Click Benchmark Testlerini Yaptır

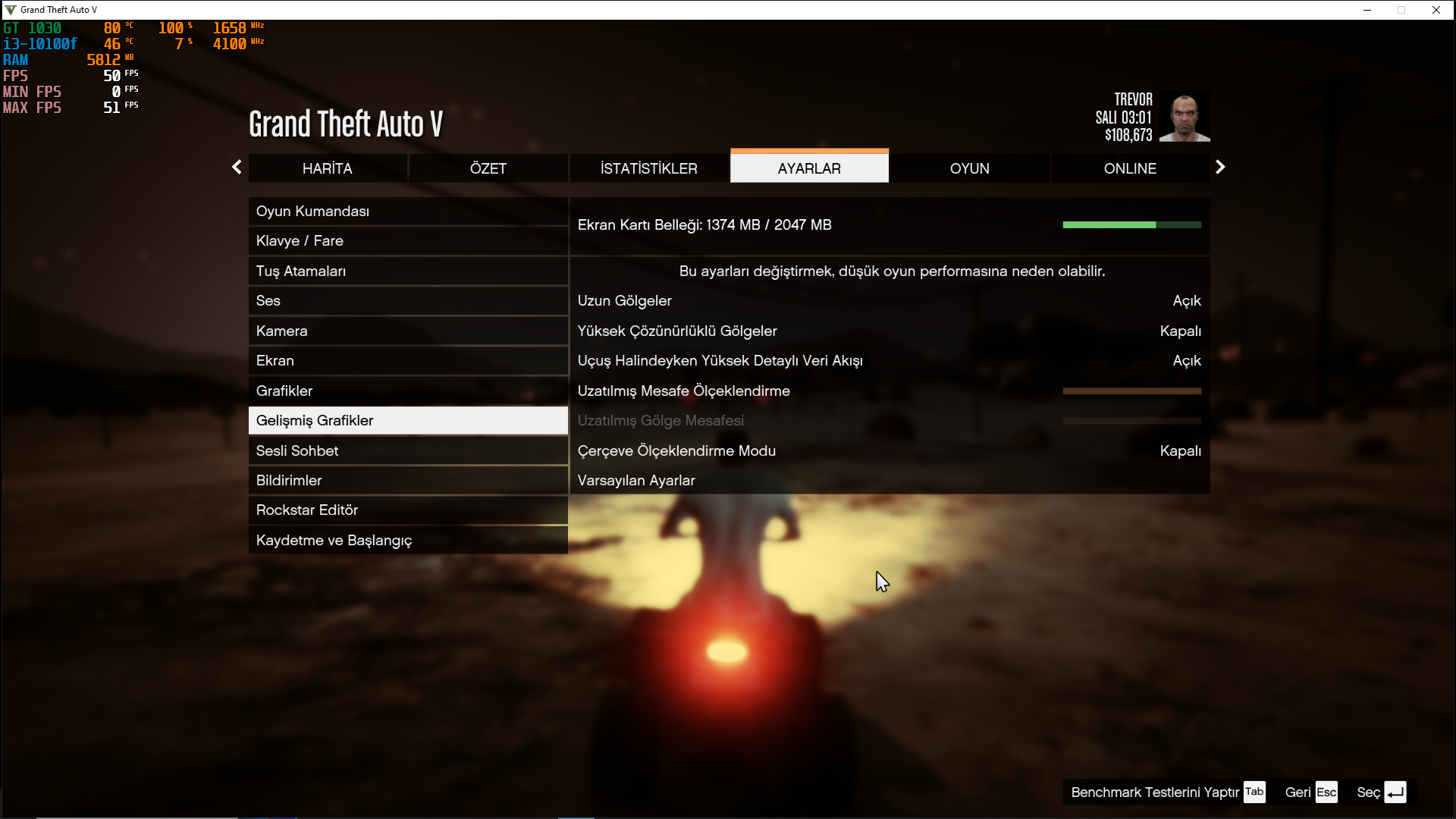point(1155,792)
